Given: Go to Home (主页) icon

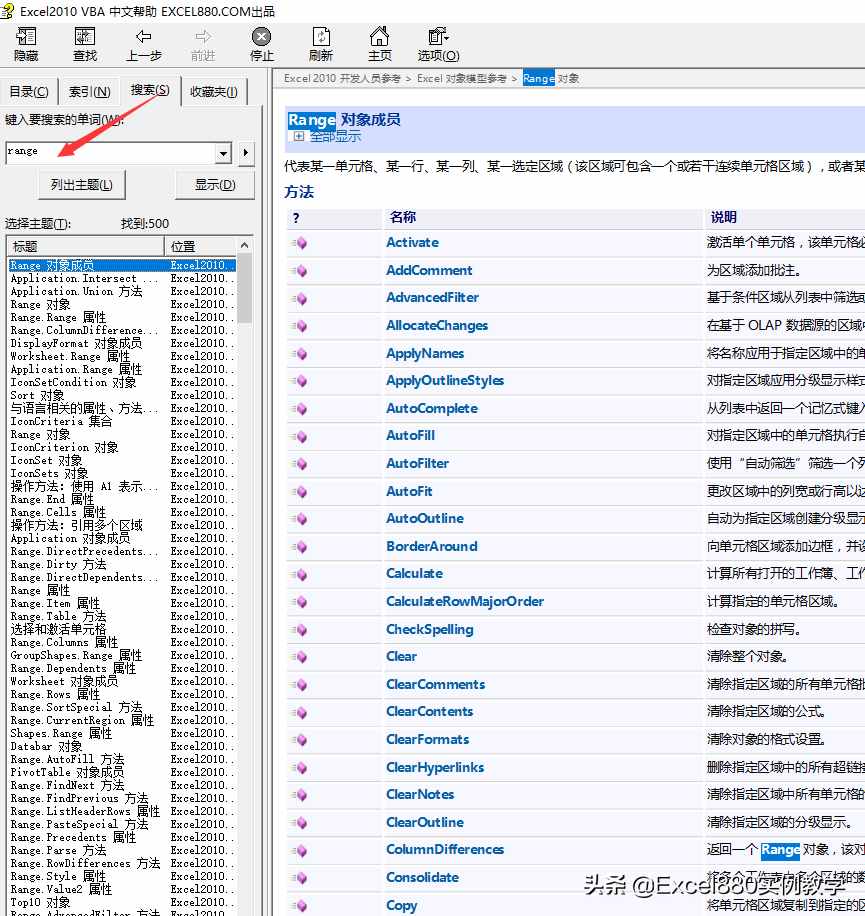Looking at the screenshot, I should [x=379, y=37].
